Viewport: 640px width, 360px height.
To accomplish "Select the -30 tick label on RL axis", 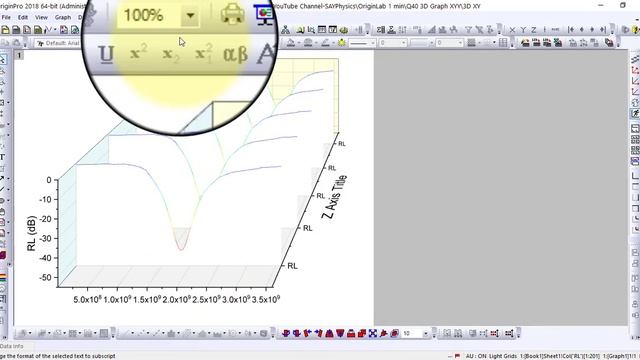I will (x=45, y=238).
